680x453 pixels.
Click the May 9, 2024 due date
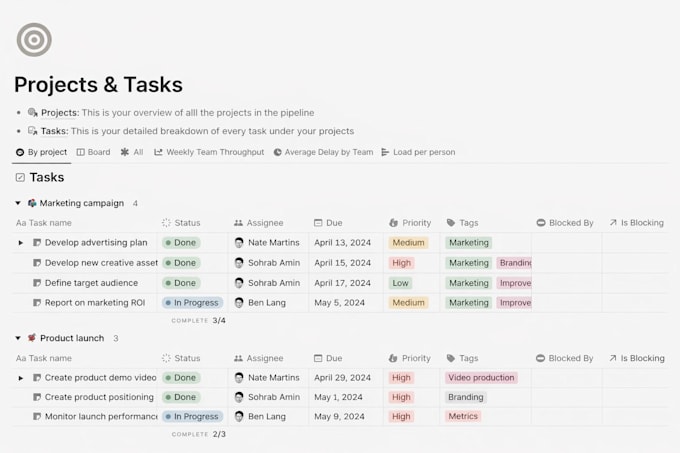(x=340, y=417)
